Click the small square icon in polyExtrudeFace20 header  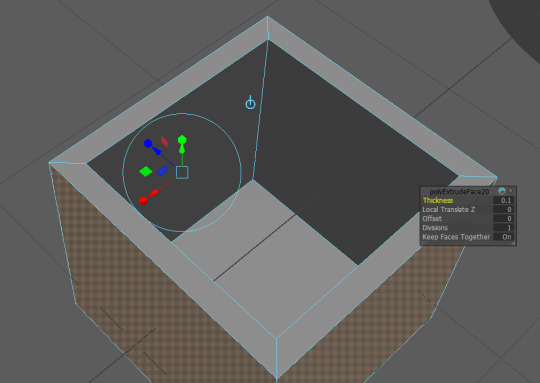tap(511, 191)
